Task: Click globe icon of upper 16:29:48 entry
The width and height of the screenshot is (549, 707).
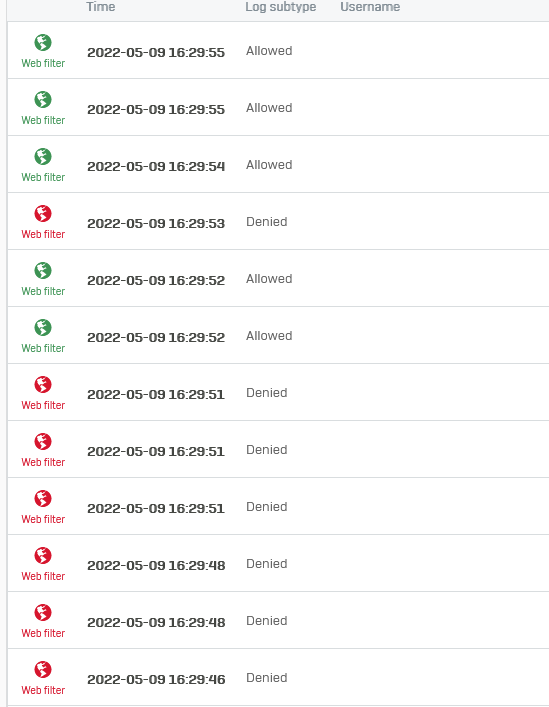Action: tap(43, 556)
